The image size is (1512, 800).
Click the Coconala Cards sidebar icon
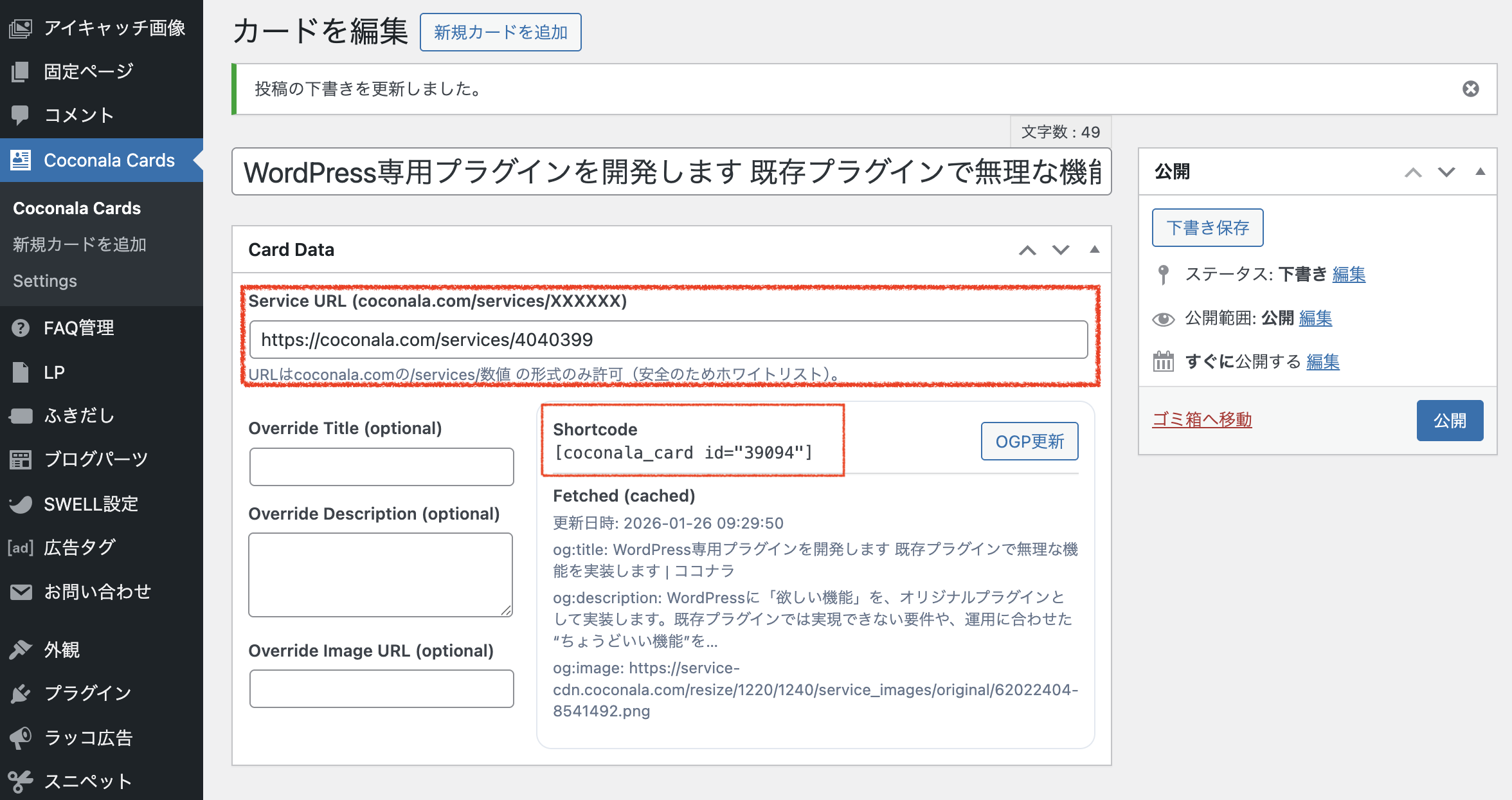click(21, 160)
